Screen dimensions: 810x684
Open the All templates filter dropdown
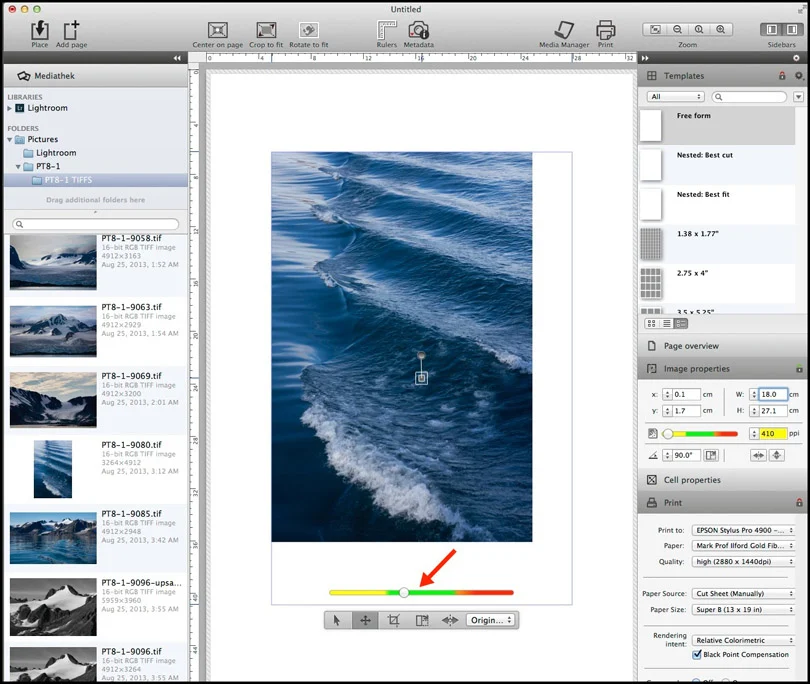(x=676, y=97)
